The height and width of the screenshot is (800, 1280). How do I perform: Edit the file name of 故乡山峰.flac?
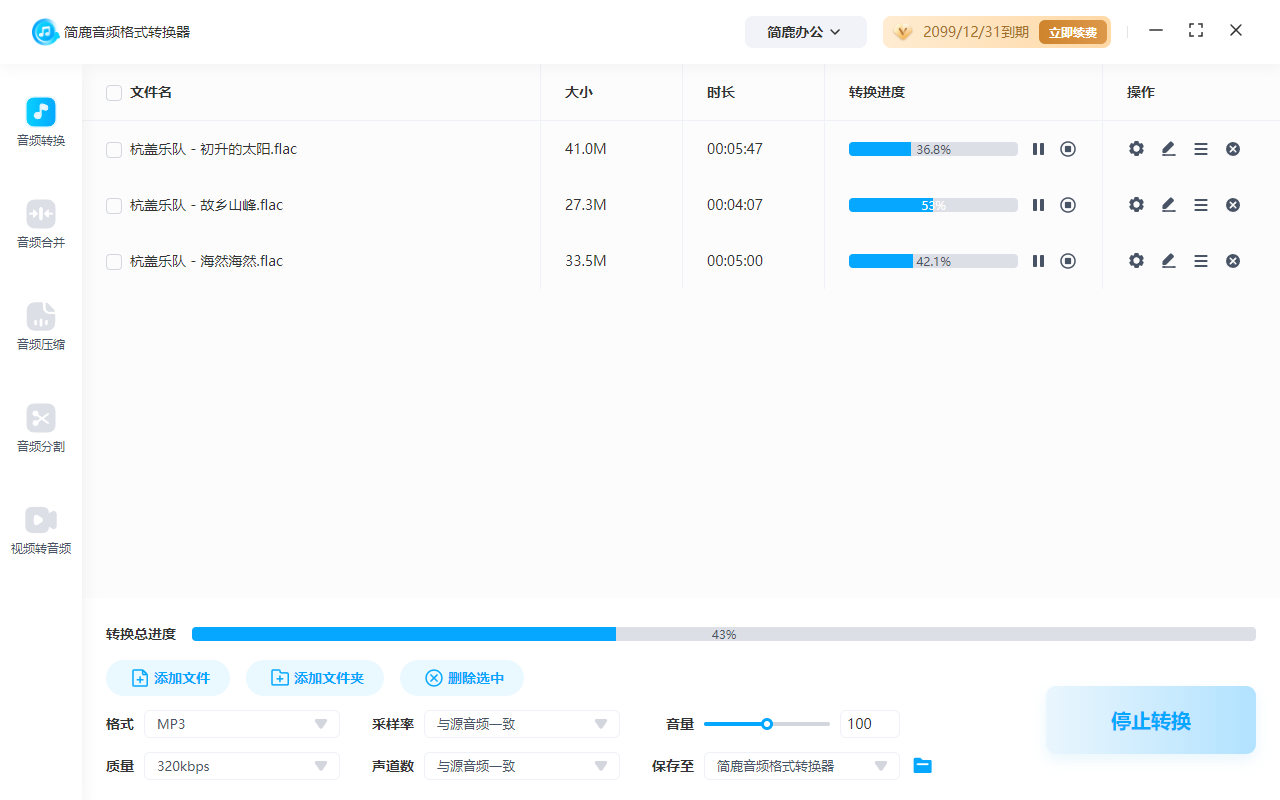point(1168,204)
